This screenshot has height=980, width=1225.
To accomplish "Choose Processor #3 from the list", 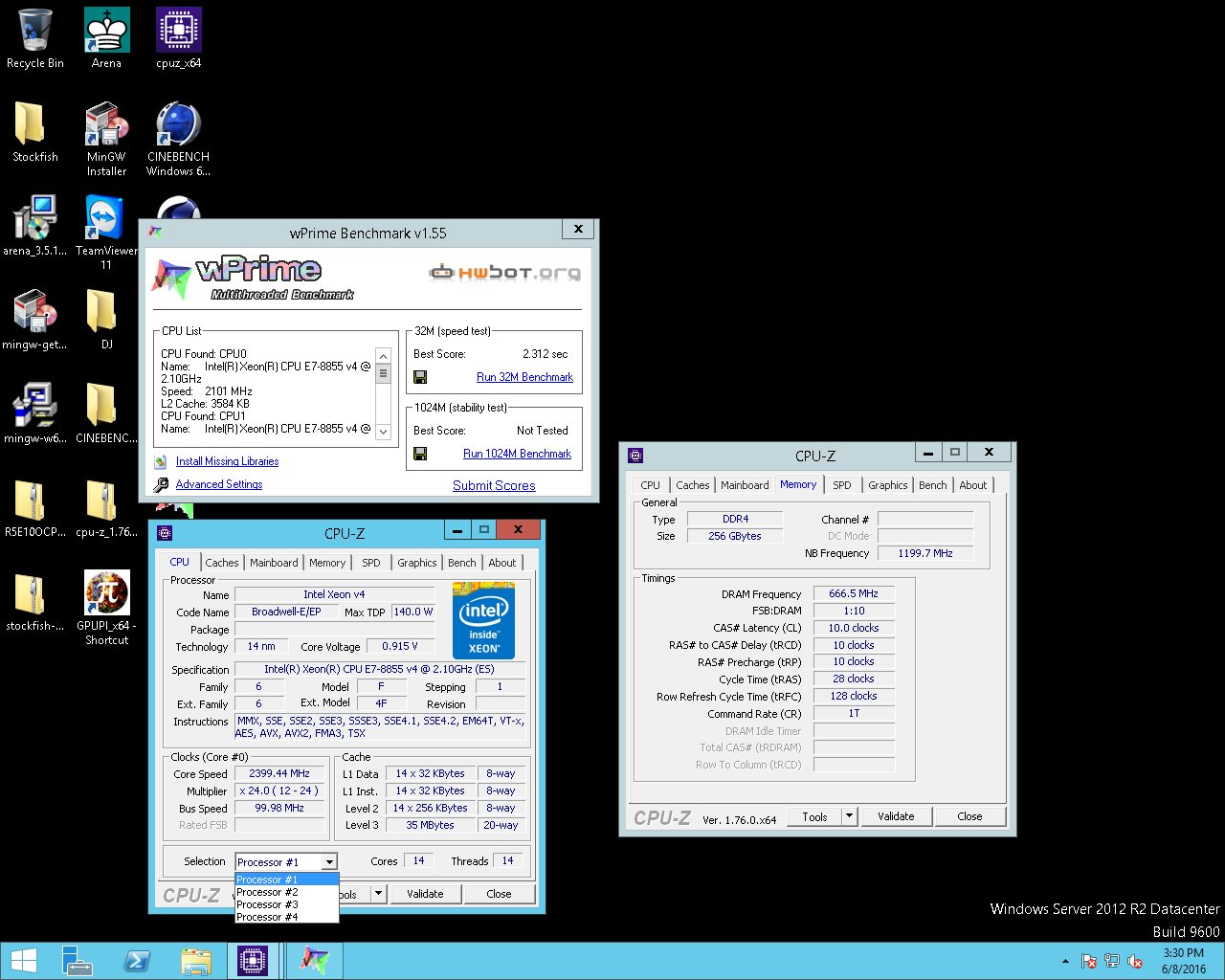I will click(287, 904).
